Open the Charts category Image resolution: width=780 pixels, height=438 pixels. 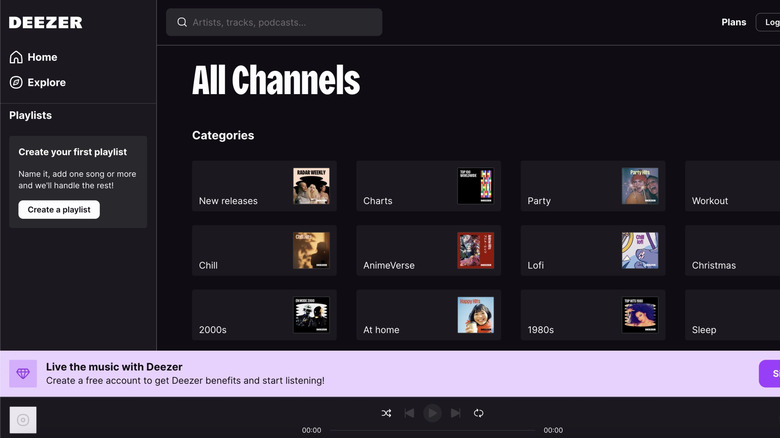click(x=428, y=186)
